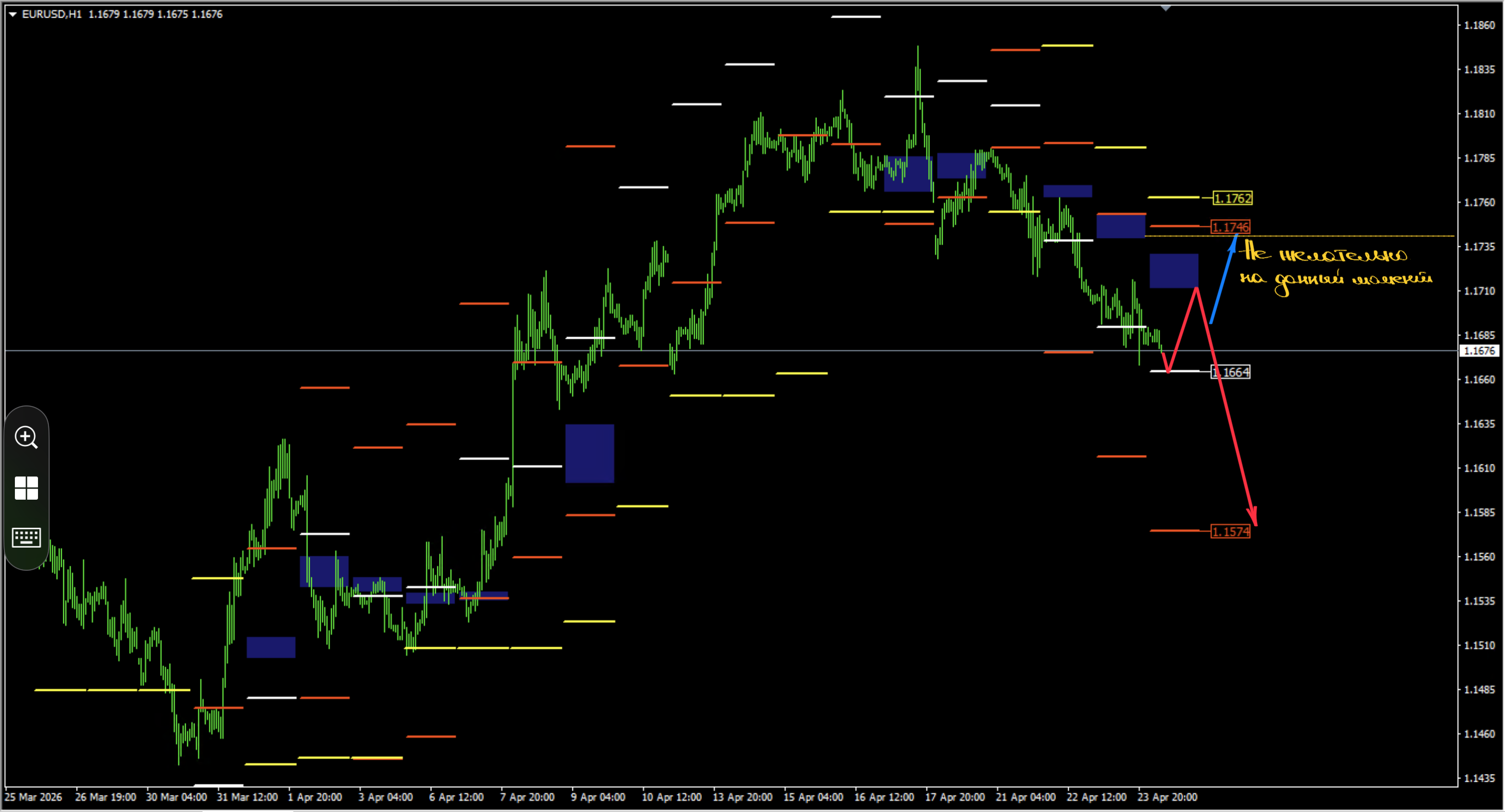The image size is (1505, 812).
Task: Expand the EURUSD,H1 chart title triangle
Action: (x=12, y=14)
